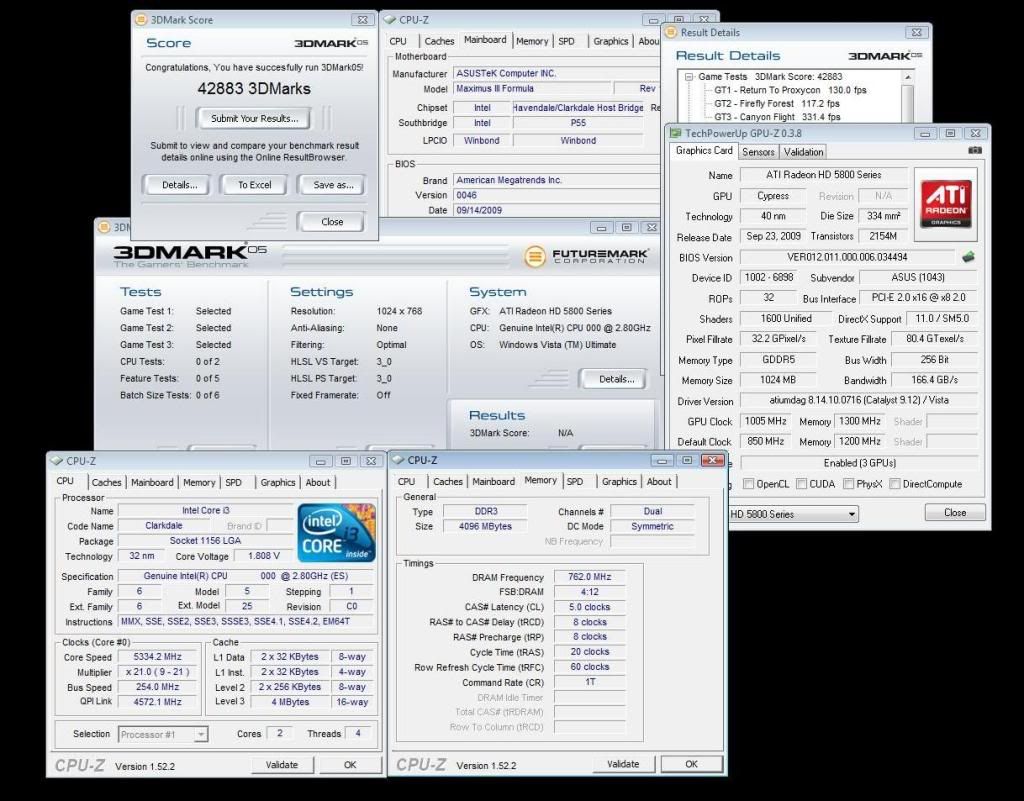
Task: Click title icon of CPU-Z window showing Clocks
Action: 56,461
